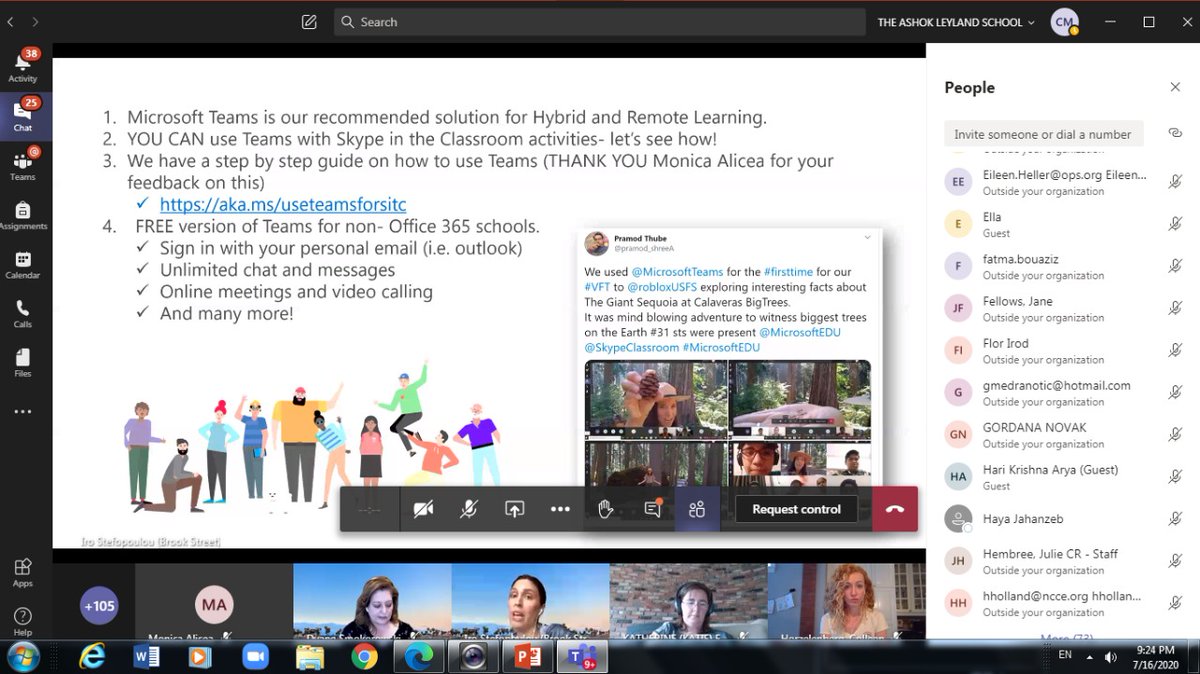Click Request control button

click(x=797, y=509)
